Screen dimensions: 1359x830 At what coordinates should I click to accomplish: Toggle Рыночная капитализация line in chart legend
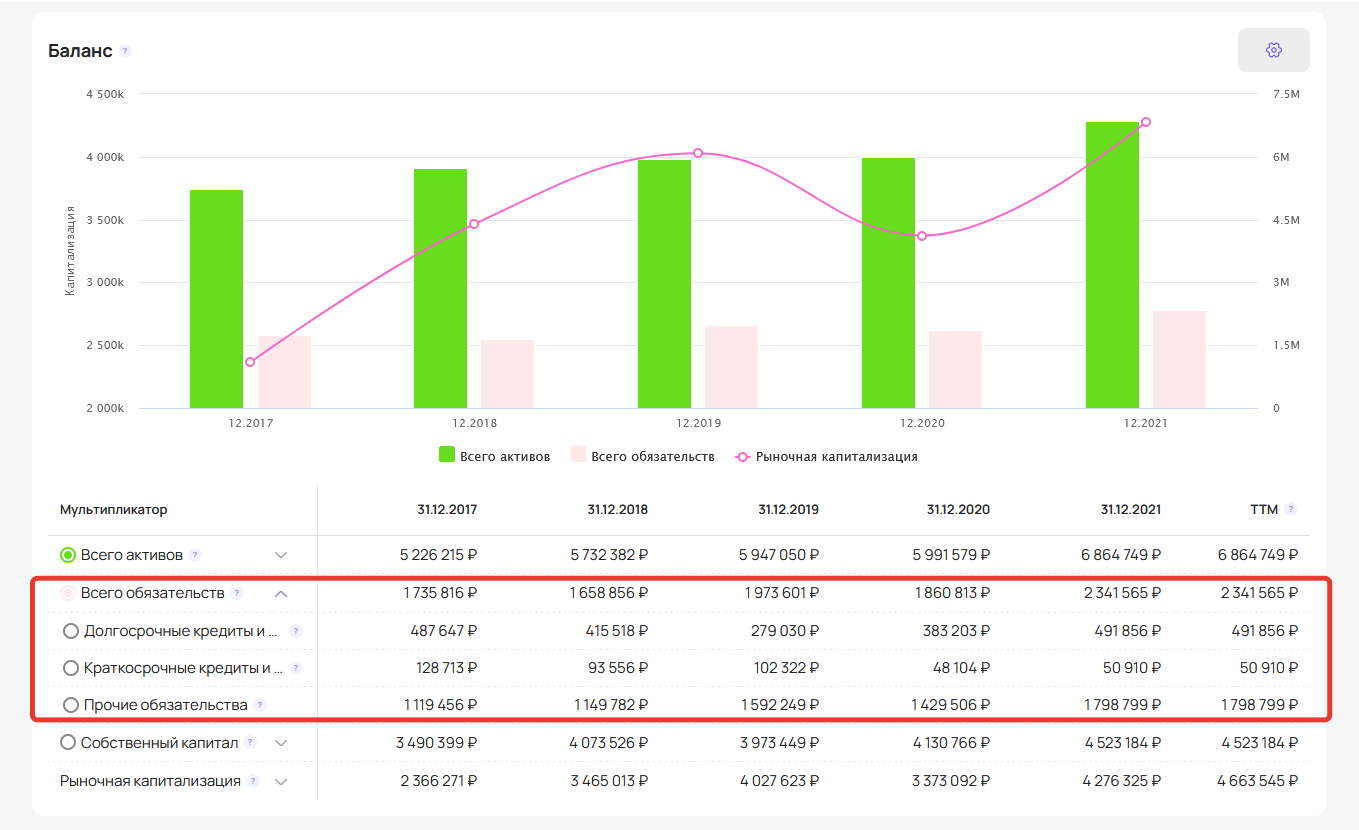coord(826,456)
